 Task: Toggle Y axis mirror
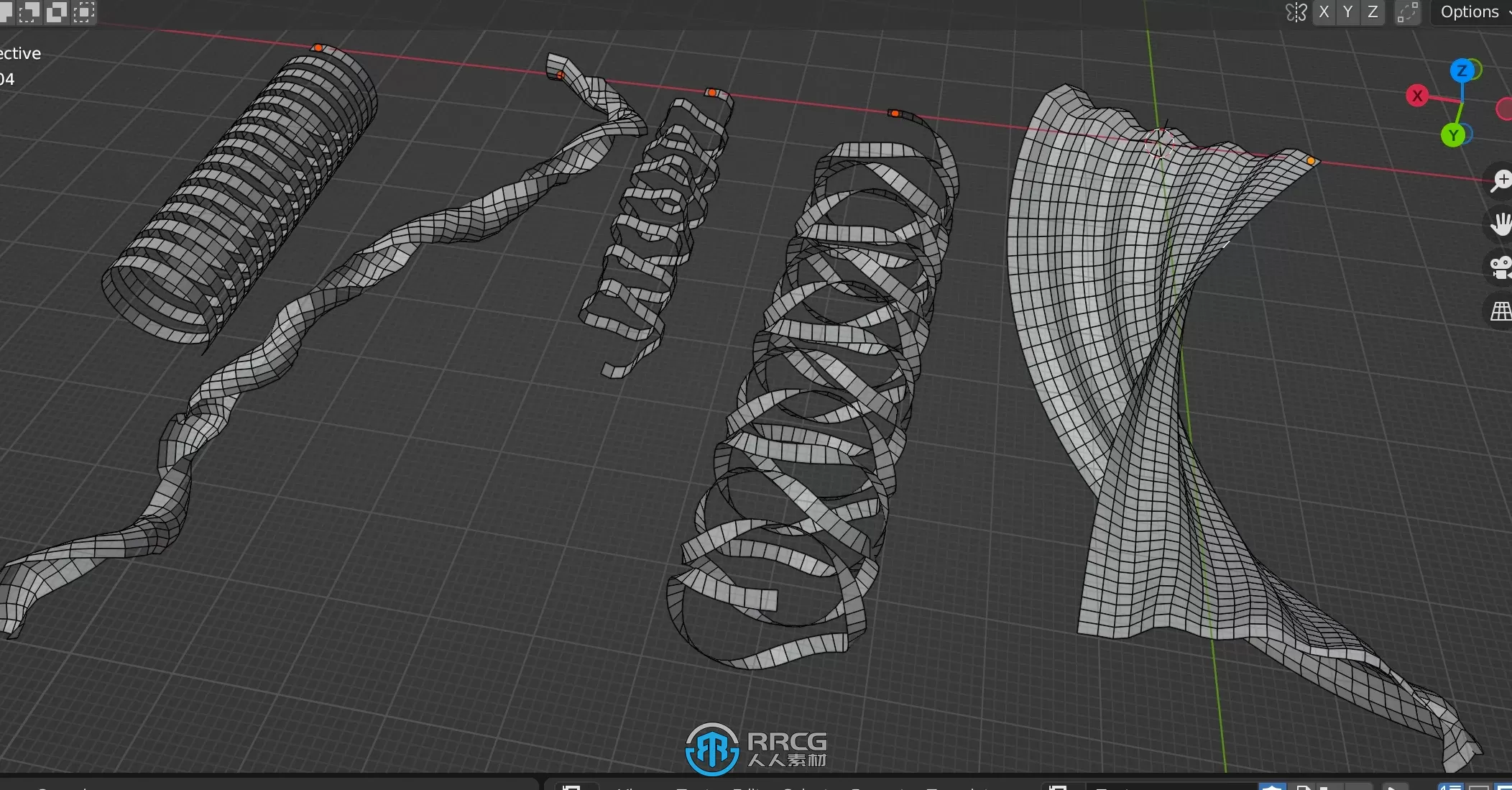(x=1348, y=12)
